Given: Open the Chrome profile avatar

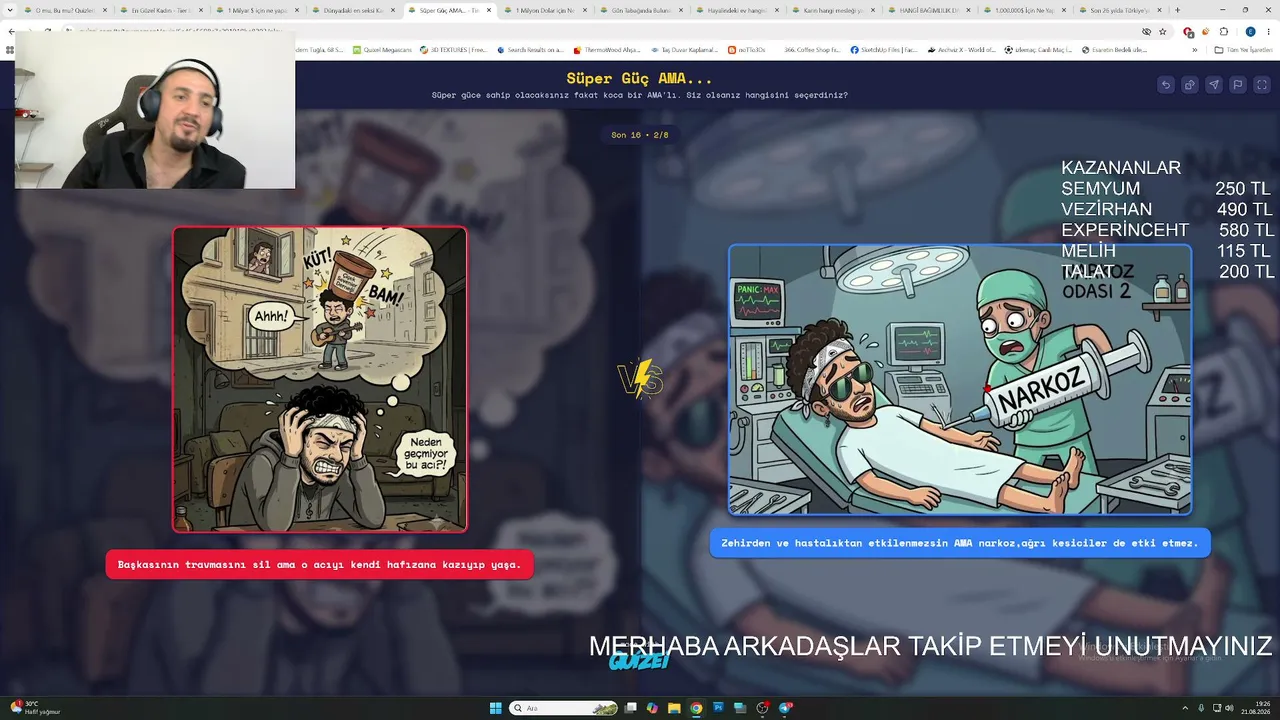Looking at the screenshot, I should click(1250, 32).
